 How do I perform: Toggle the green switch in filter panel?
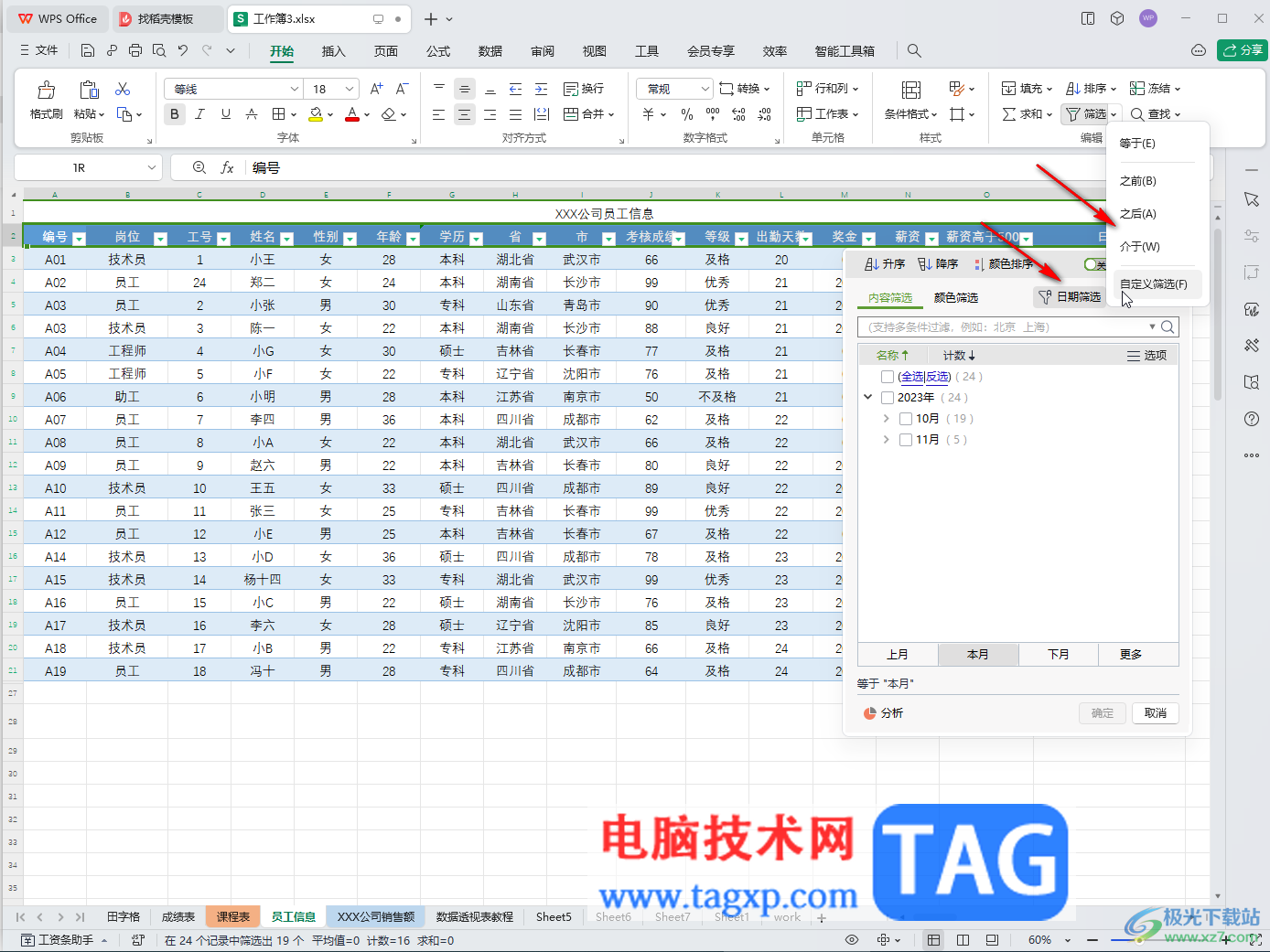tap(1095, 264)
